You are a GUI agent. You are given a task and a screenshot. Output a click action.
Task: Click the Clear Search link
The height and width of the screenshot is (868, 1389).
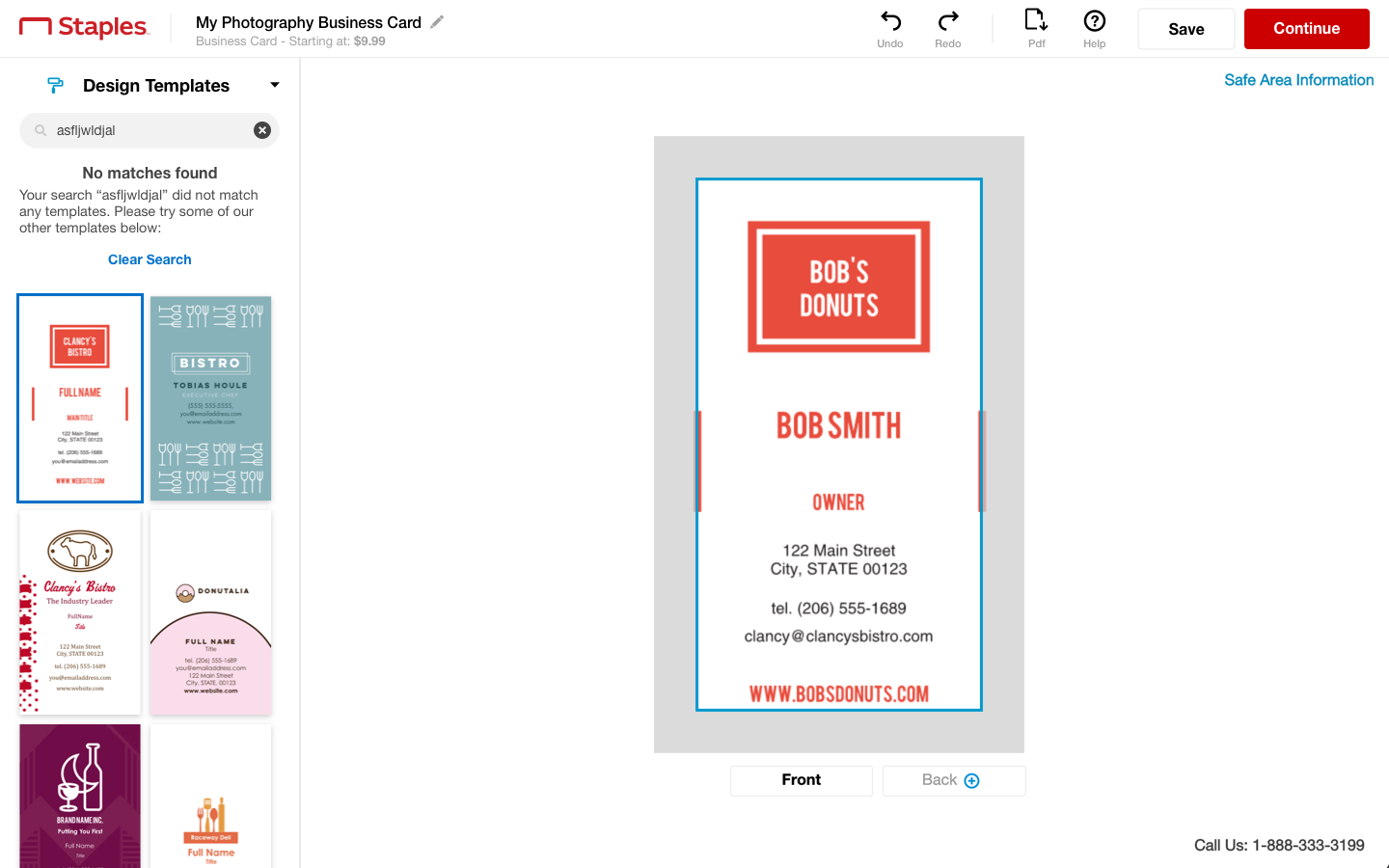[x=150, y=259]
